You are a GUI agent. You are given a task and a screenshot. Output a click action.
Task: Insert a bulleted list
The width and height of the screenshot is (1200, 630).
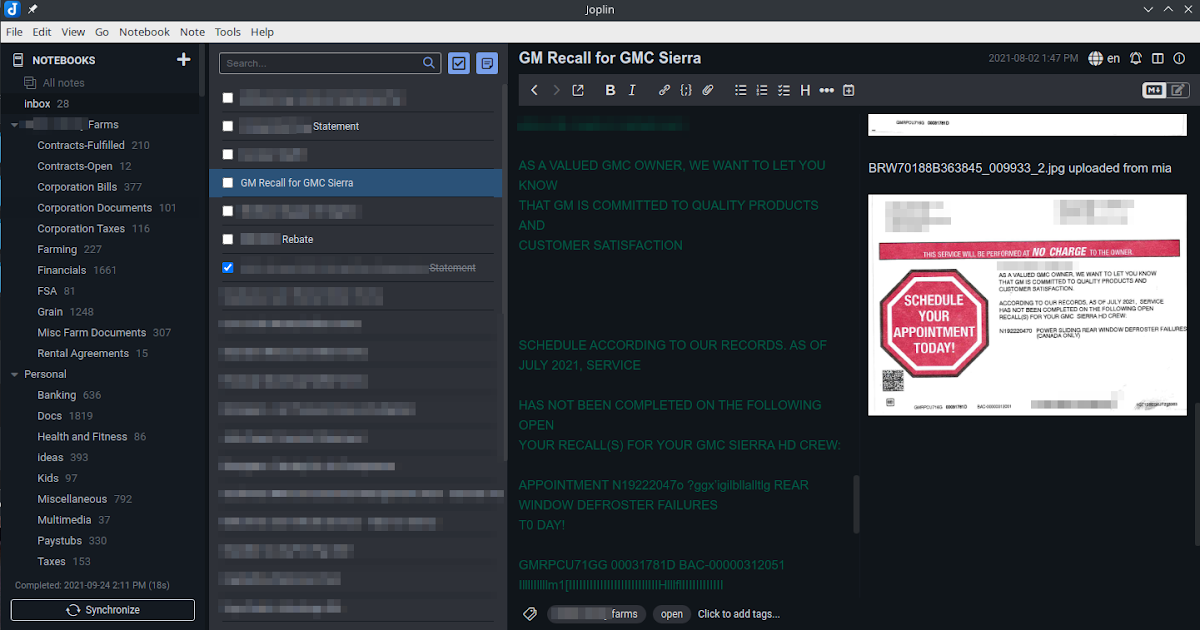click(740, 90)
